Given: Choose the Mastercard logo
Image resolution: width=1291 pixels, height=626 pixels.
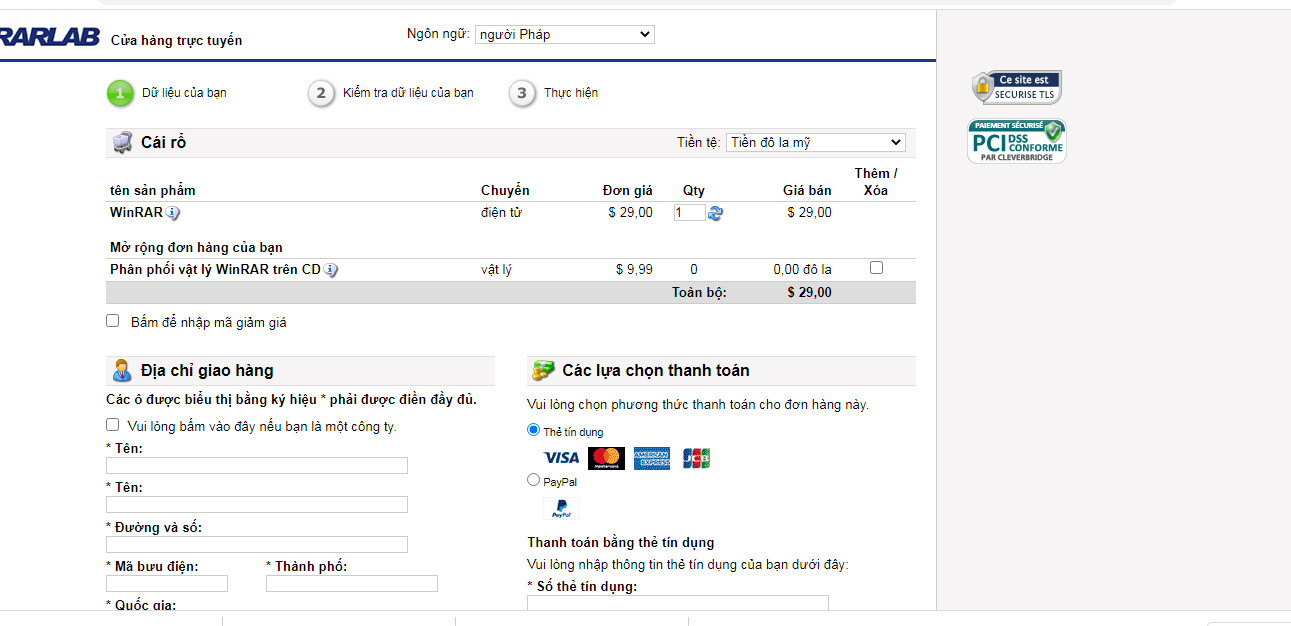Looking at the screenshot, I should (606, 458).
